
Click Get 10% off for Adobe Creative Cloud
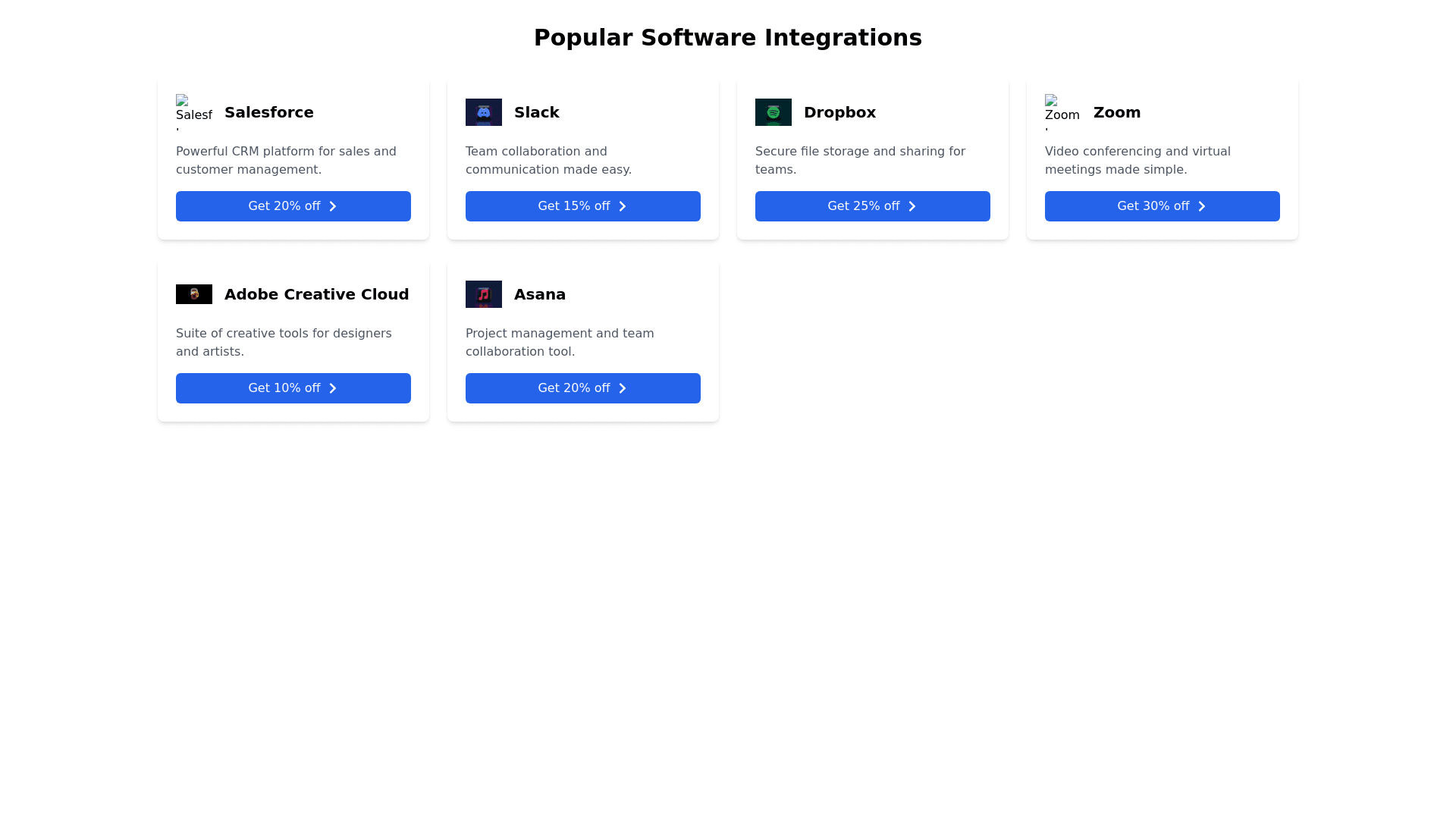(293, 388)
